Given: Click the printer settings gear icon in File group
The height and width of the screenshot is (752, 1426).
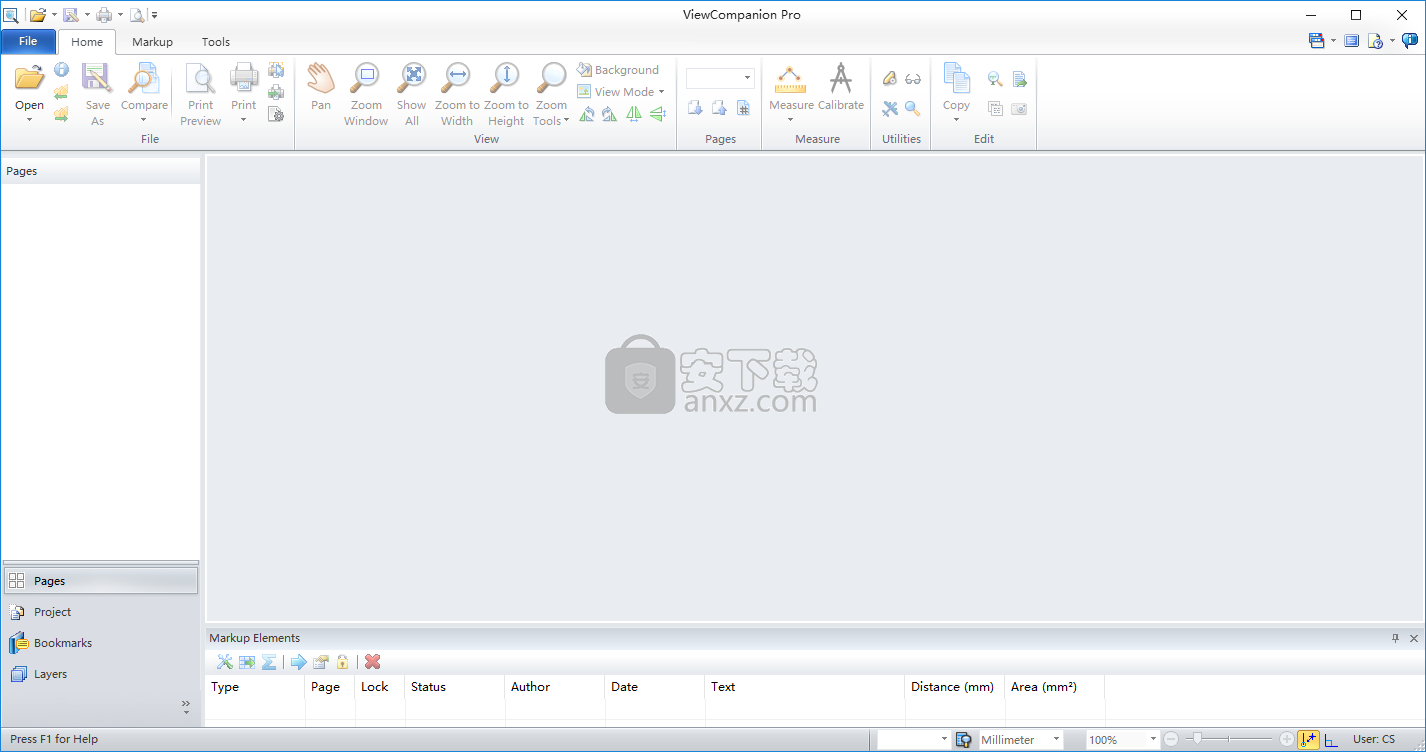Looking at the screenshot, I should [276, 114].
